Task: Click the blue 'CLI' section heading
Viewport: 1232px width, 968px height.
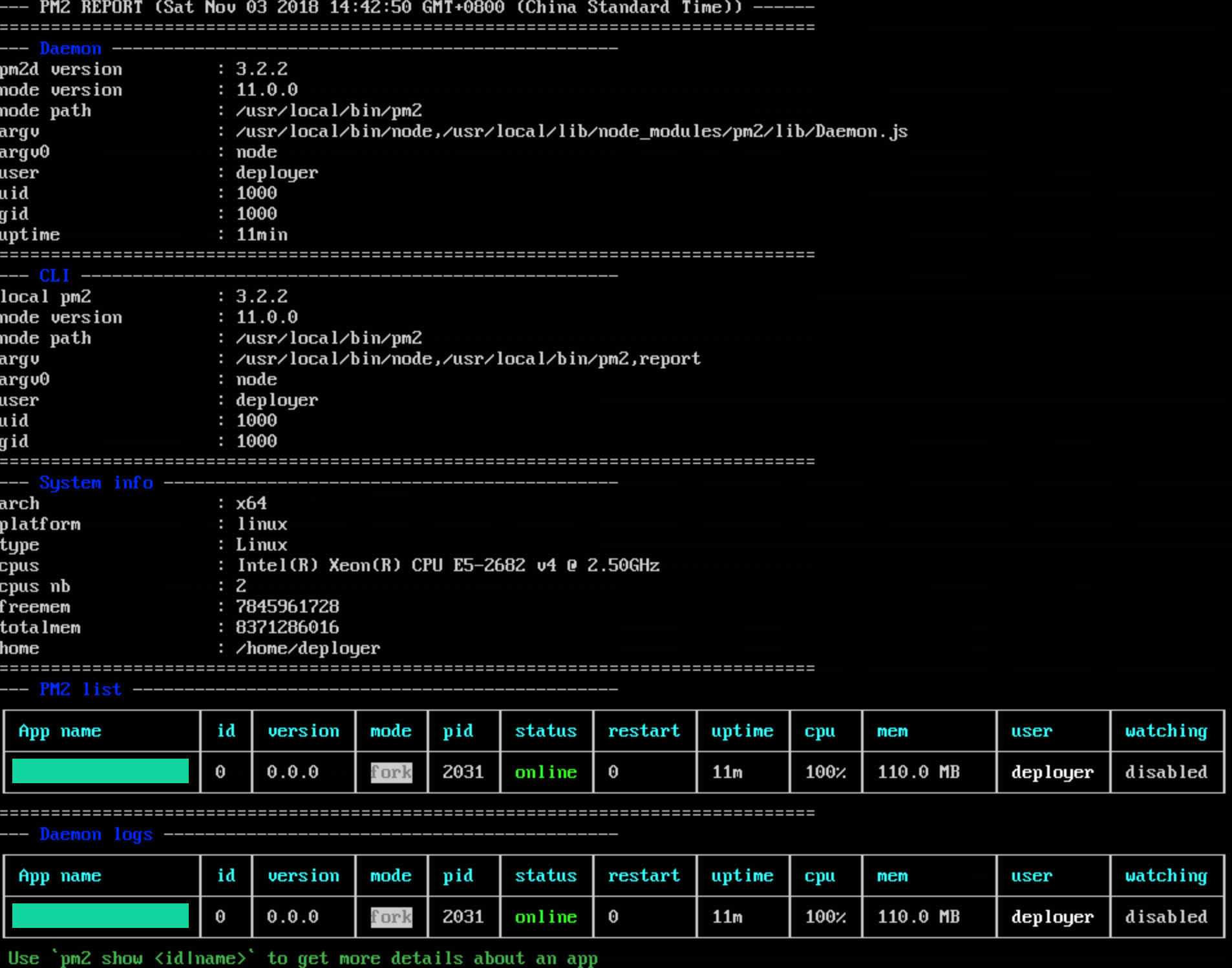Action: pyautogui.click(x=54, y=276)
